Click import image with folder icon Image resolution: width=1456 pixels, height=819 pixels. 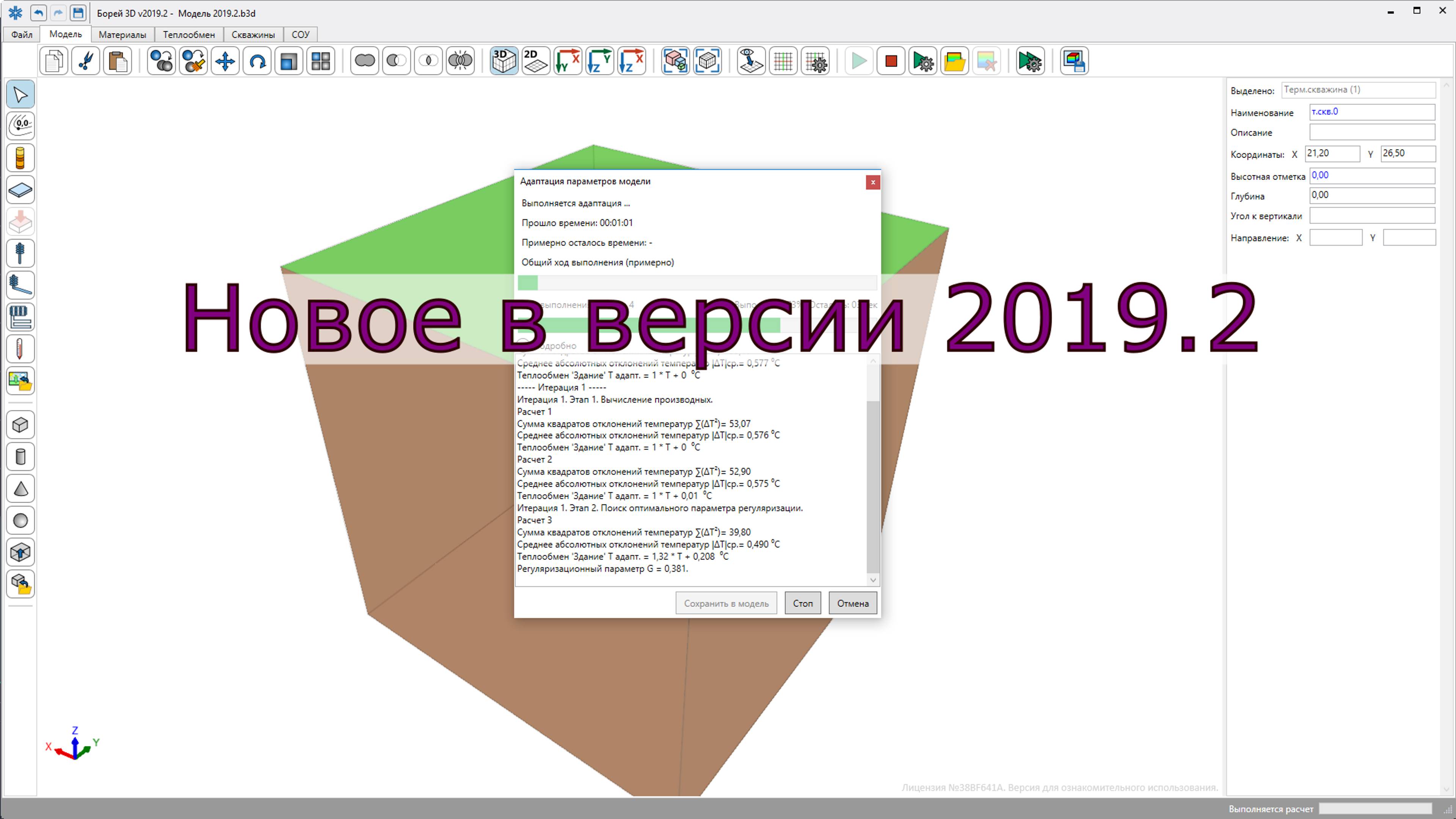20,381
